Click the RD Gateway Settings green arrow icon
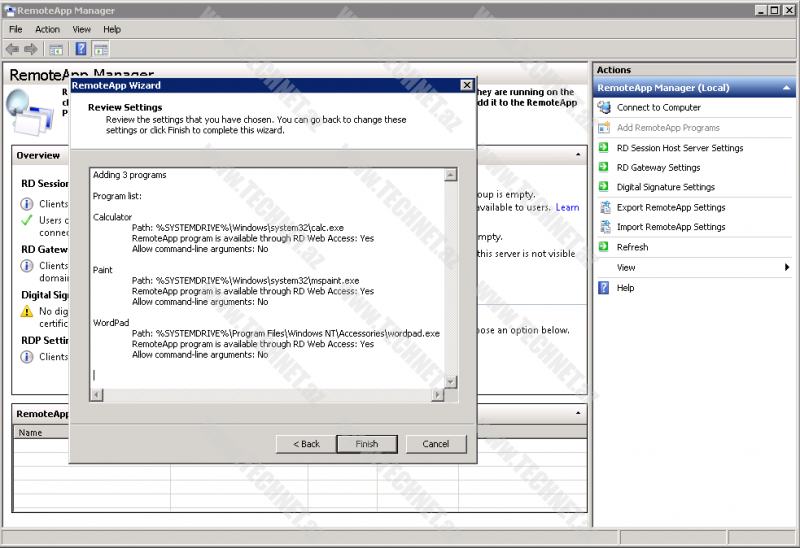 [604, 168]
